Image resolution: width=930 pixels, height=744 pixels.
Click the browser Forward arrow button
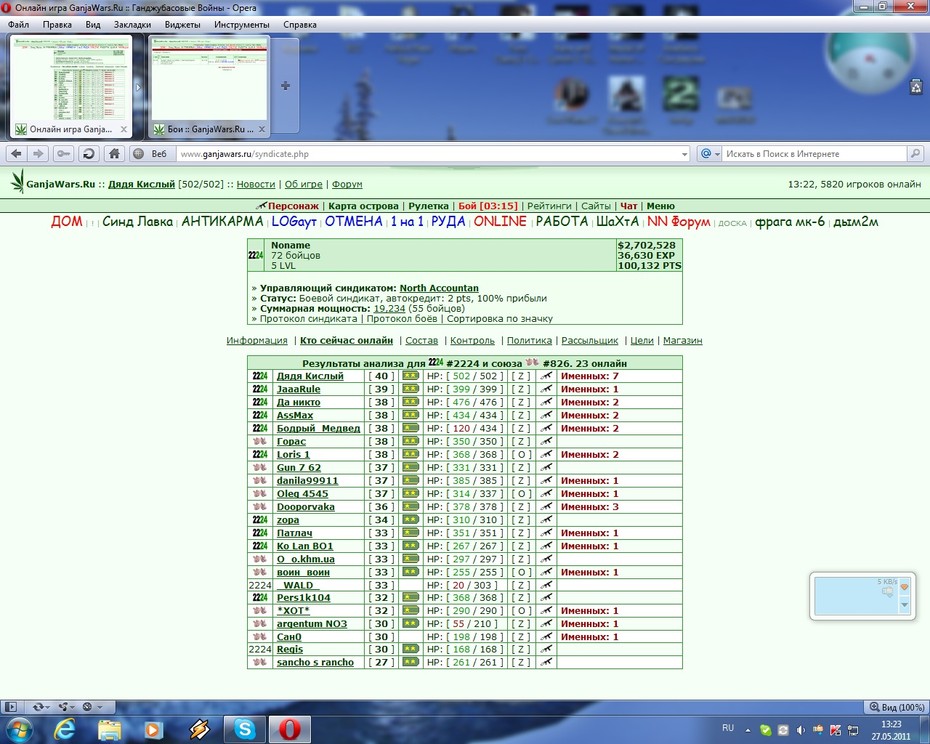click(38, 154)
